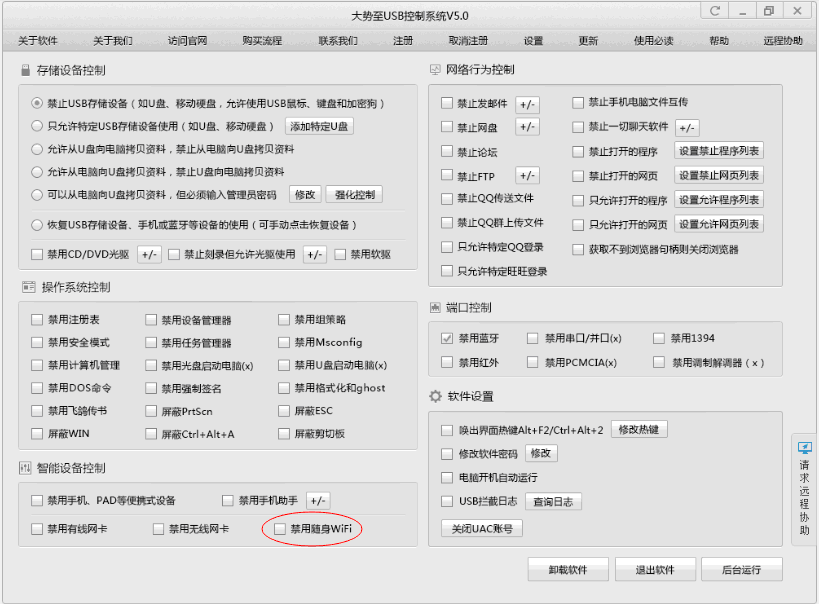Image resolution: width=819 pixels, height=604 pixels.
Task: Expand the +/- beside 禁用CD/DVD光驱
Action: click(149, 254)
